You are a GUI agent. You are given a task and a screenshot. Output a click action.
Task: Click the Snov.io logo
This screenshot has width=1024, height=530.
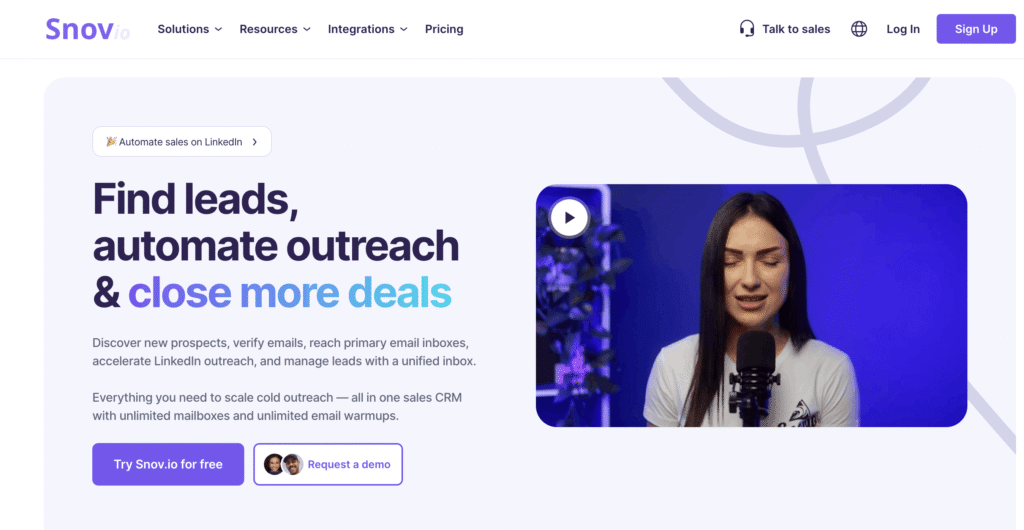tap(88, 29)
